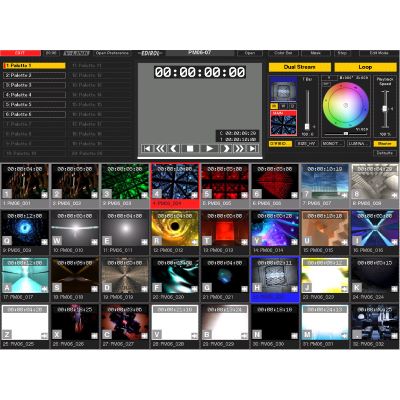Click the double-arrow fast forward icon

pyautogui.click(x=239, y=149)
